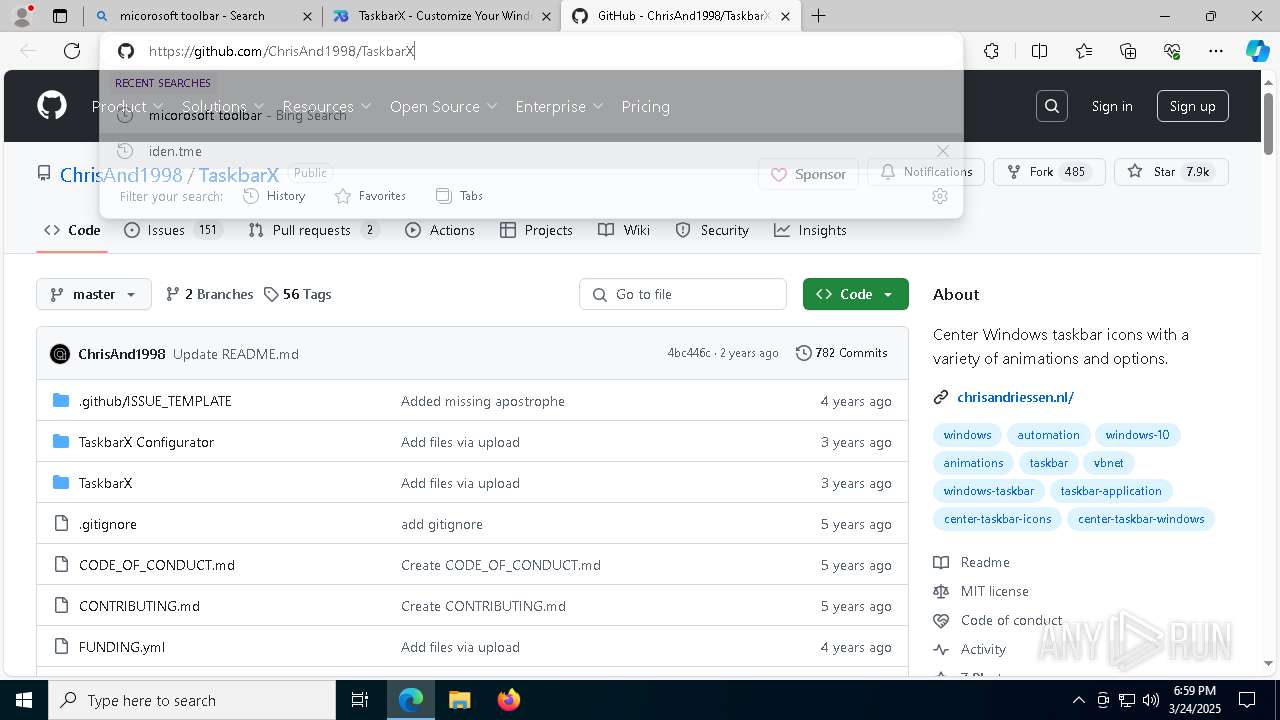This screenshot has width=1280, height=720.
Task: Open the .github/ISSUE_TEMPLATE folder
Action: pyautogui.click(x=155, y=401)
